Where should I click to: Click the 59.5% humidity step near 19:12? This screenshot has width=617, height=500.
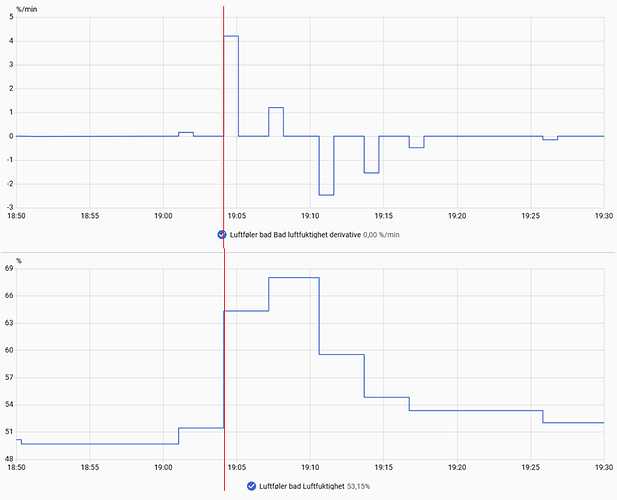click(342, 354)
